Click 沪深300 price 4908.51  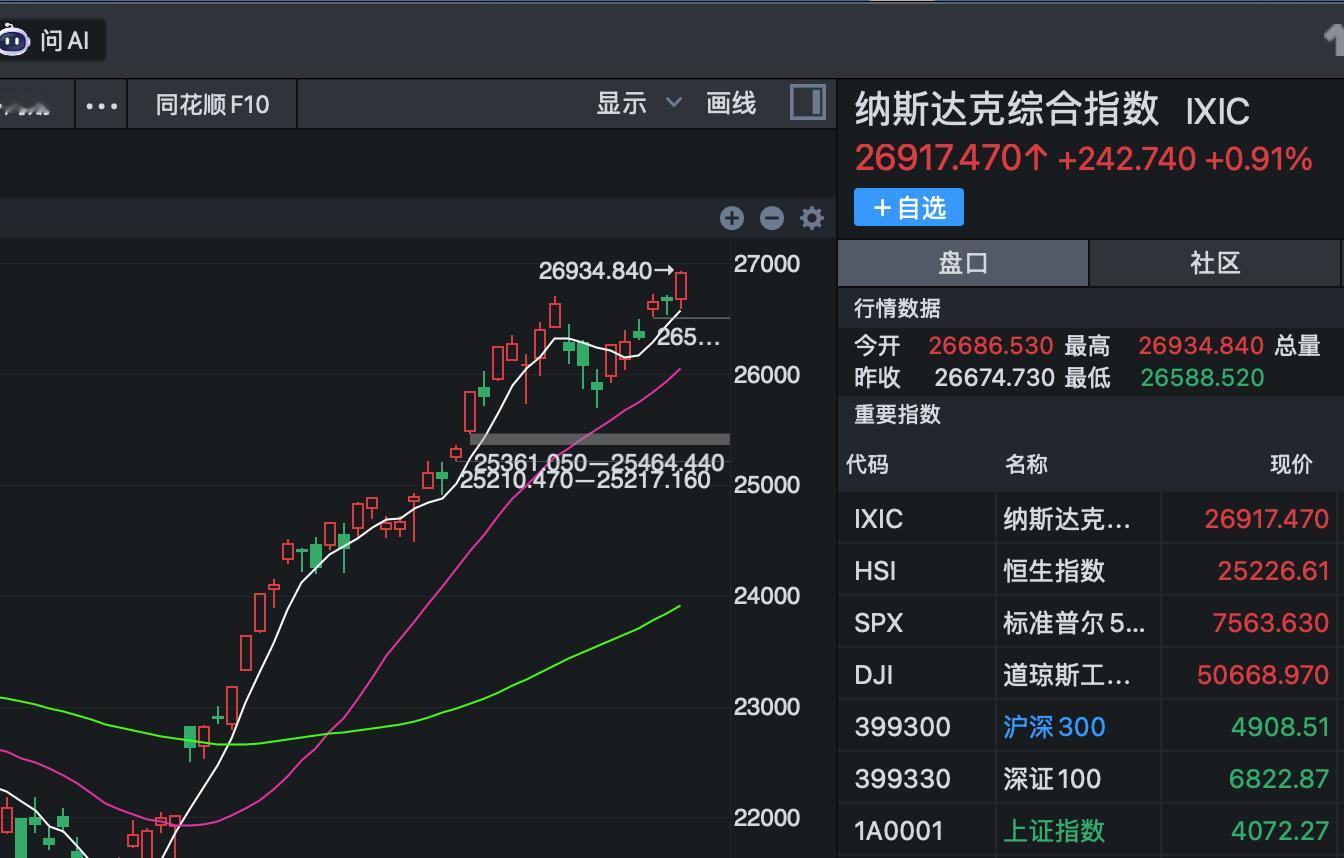(x=1280, y=727)
